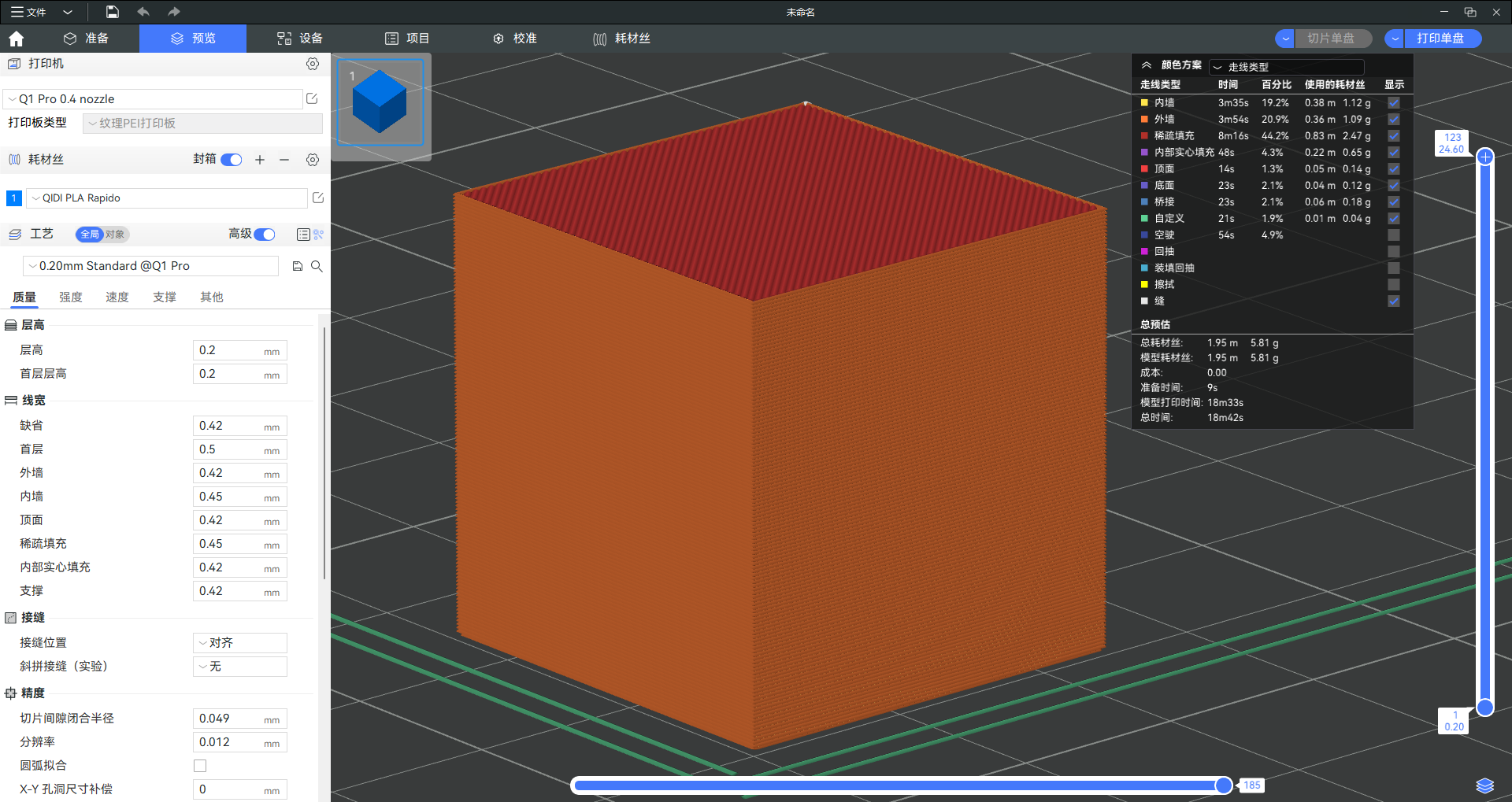
Task: Open printer settings gear icon
Action: tap(313, 64)
